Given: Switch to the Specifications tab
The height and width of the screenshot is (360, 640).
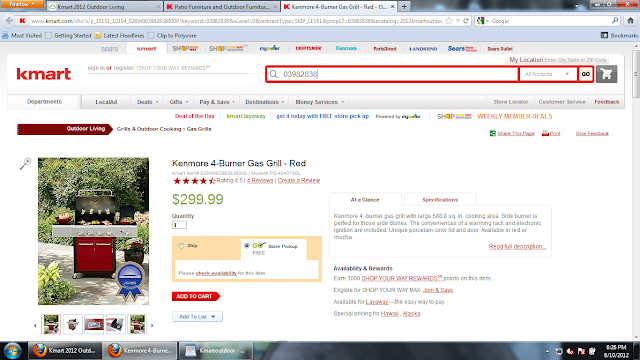Looking at the screenshot, I should tap(440, 200).
